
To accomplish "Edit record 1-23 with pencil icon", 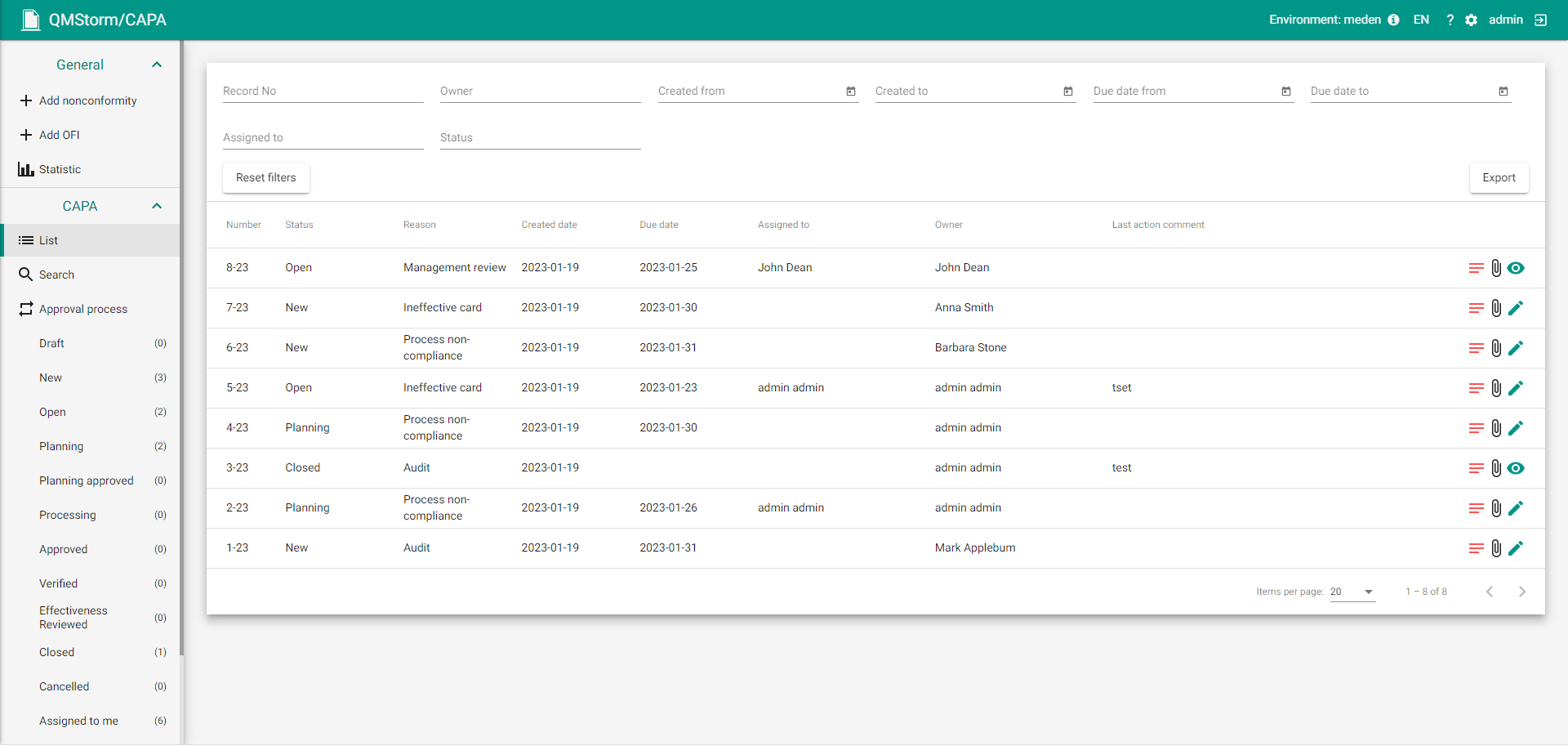I will click(1516, 548).
